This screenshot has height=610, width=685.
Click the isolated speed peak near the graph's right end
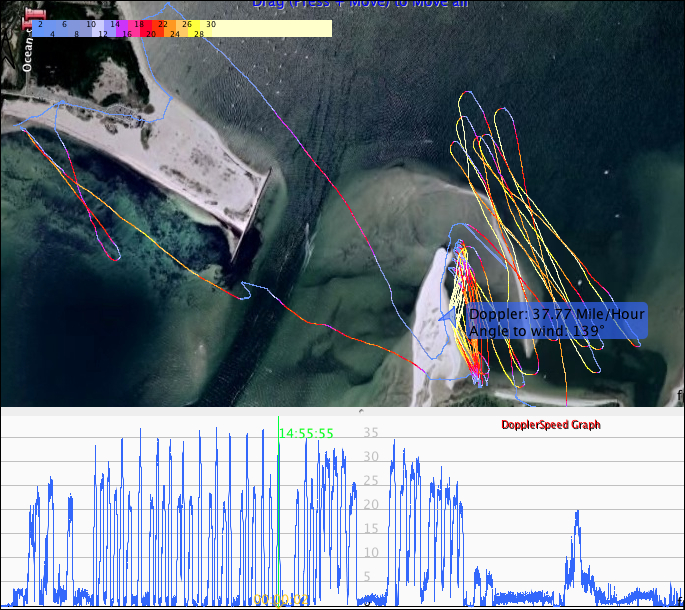[577, 515]
